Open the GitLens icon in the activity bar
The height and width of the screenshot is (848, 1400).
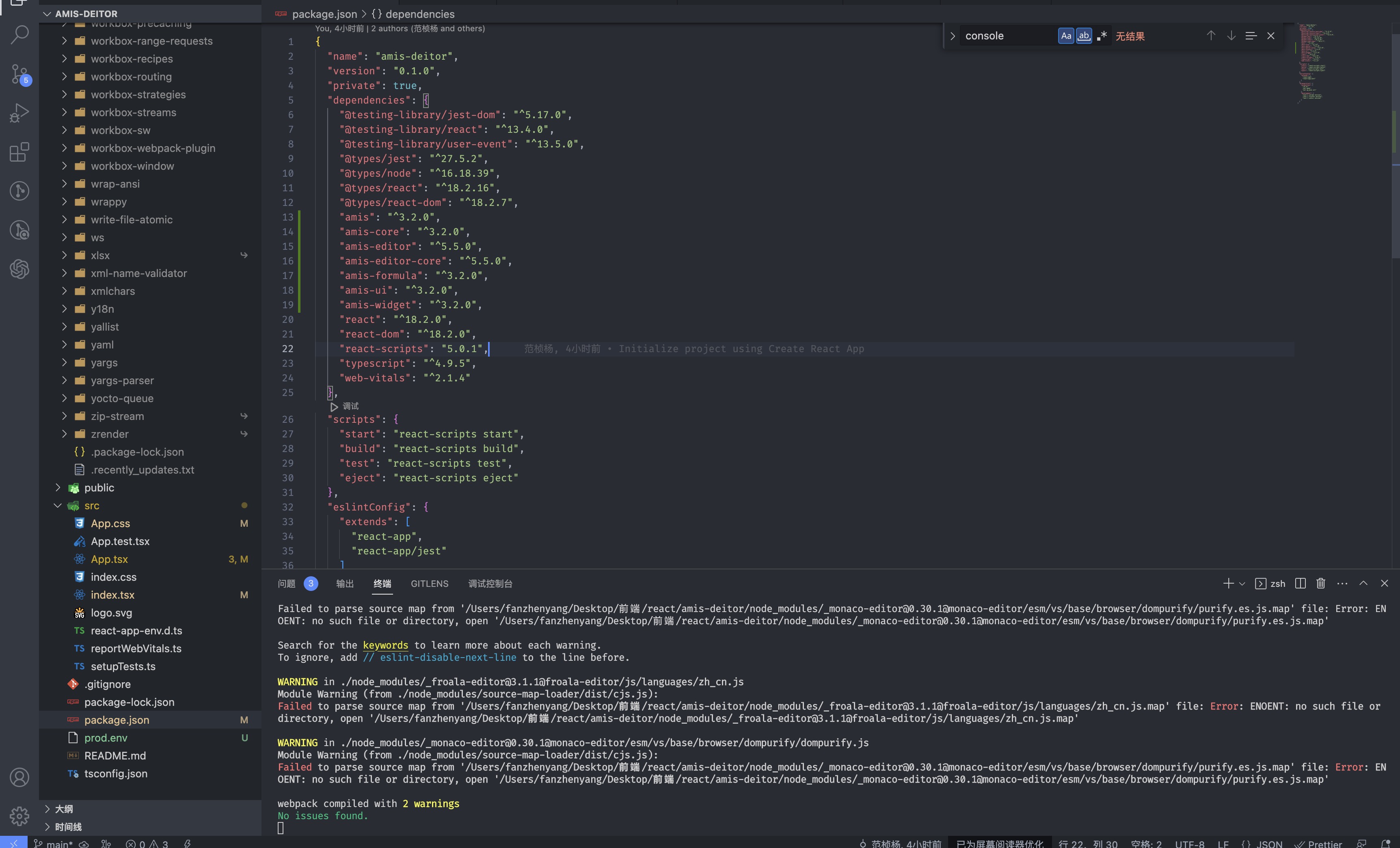point(20,191)
